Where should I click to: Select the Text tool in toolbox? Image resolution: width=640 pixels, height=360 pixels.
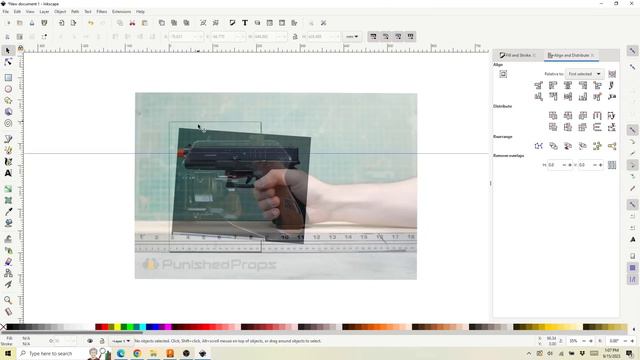click(x=8, y=173)
